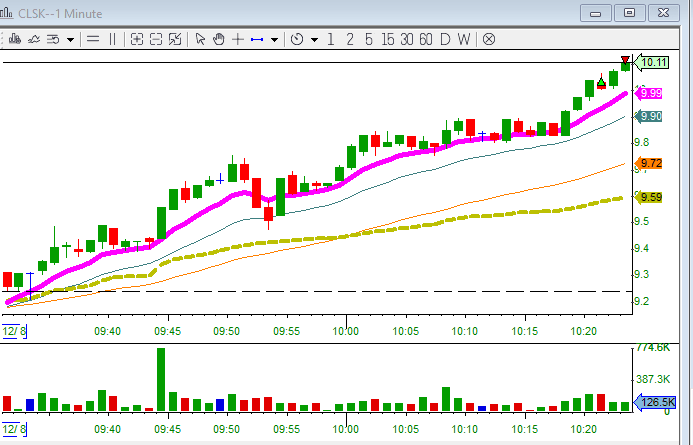Image resolution: width=693 pixels, height=445 pixels.
Task: Open dropdown arrow beside the indicators list icon
Action: 70,40
